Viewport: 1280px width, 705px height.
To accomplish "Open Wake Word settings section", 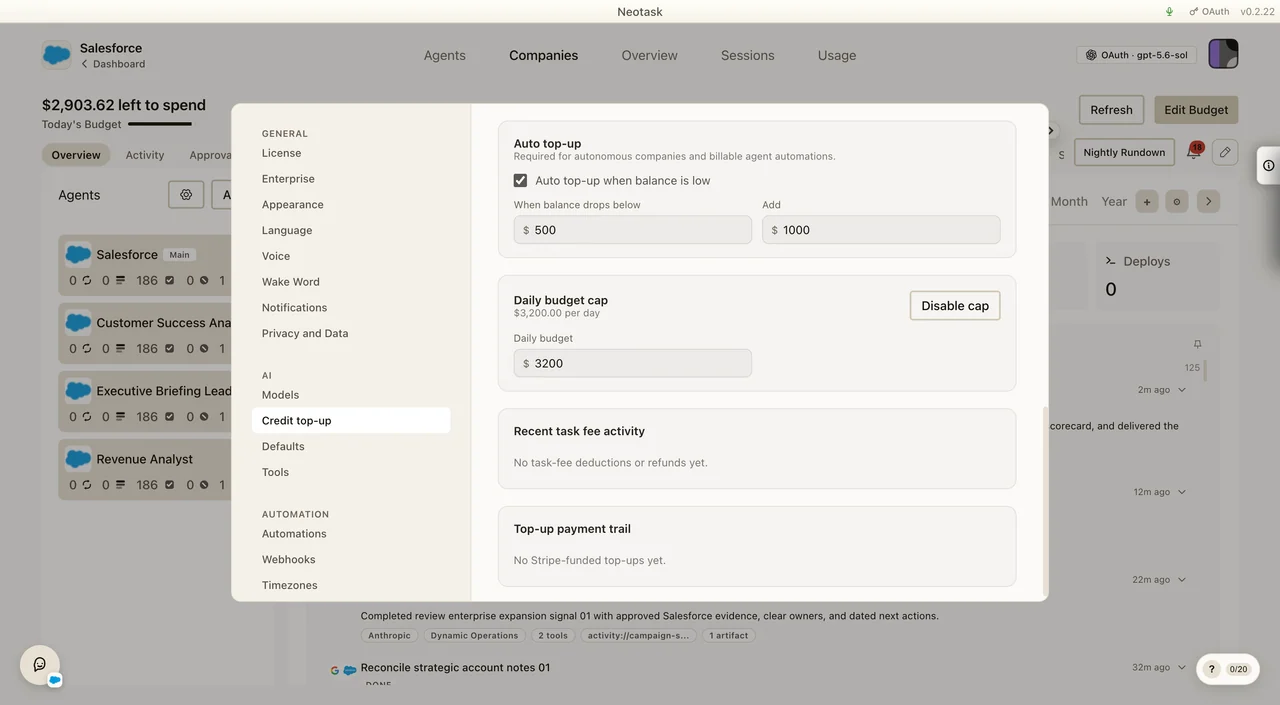I will [x=350, y=282].
